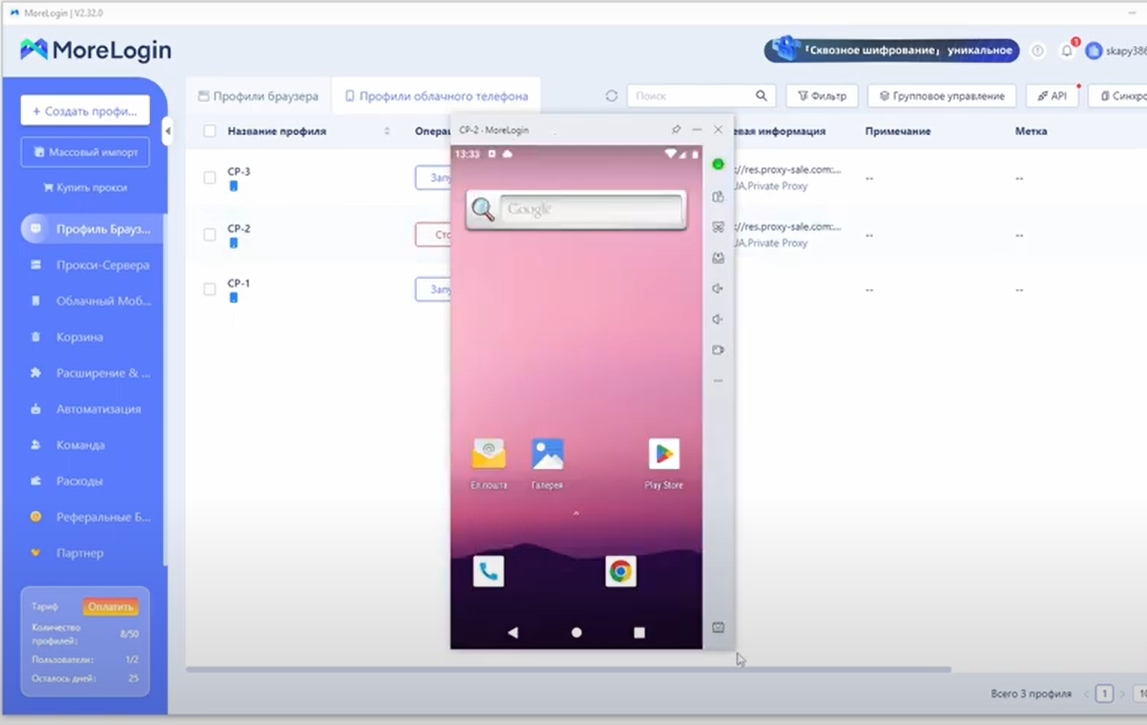Start the CP-3 profile button
This screenshot has height=725, width=1147.
coord(433,178)
